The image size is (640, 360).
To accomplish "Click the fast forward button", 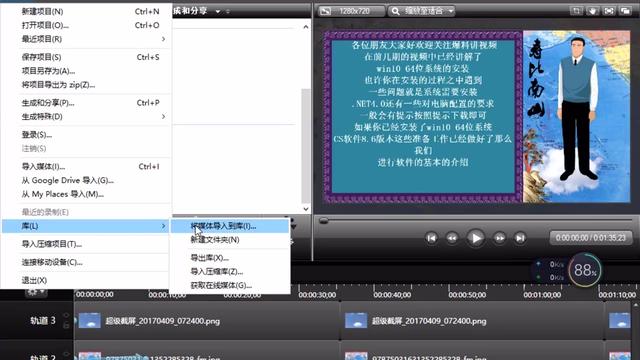I will [x=499, y=238].
